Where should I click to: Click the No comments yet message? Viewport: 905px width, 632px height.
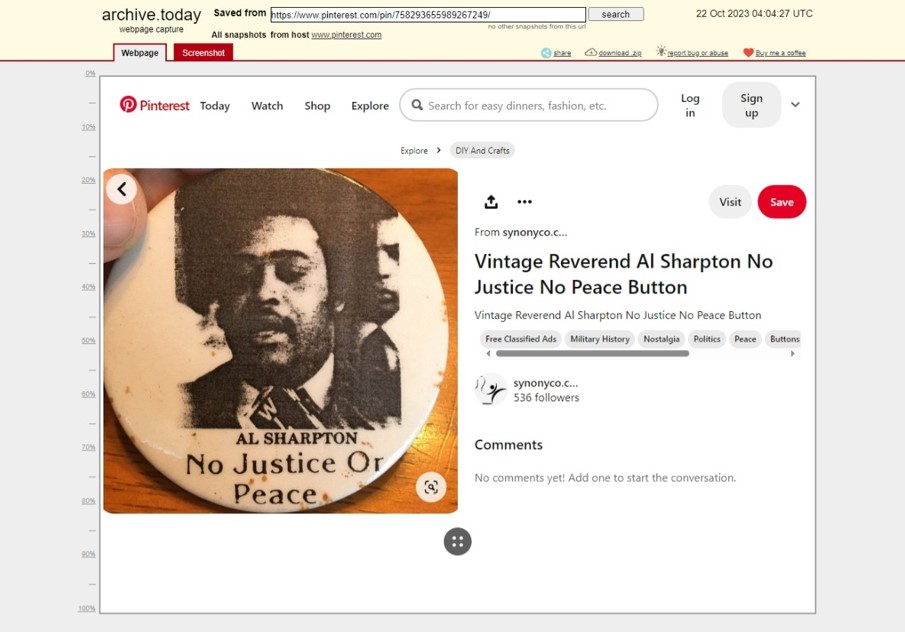coord(605,478)
